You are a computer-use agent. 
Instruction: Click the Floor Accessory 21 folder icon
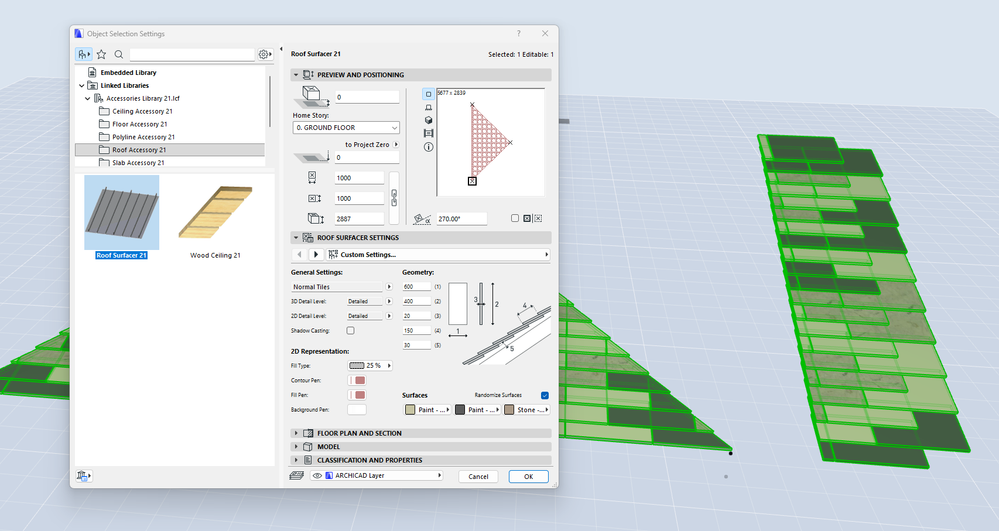[x=104, y=124]
